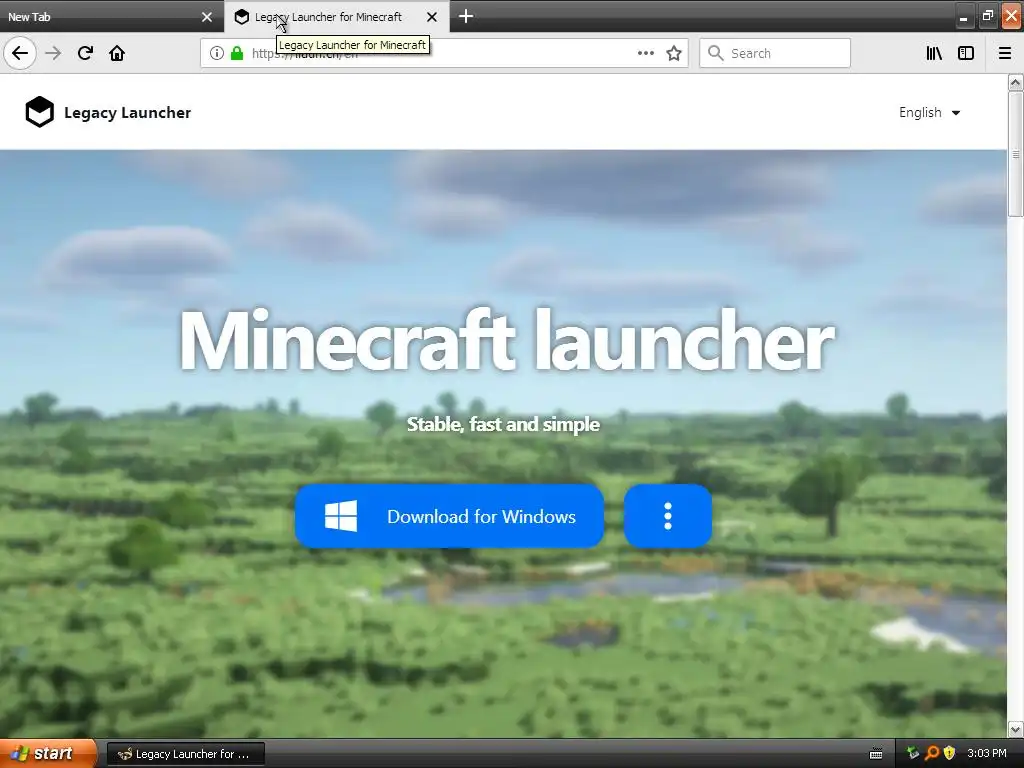The image size is (1024, 768).
Task: Click the scrollbar up arrow
Action: tap(1015, 82)
